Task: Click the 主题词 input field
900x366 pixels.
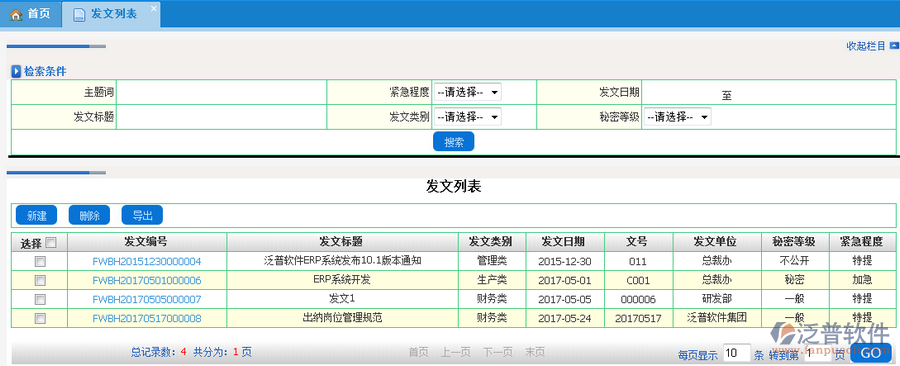Action: pyautogui.click(x=222, y=92)
